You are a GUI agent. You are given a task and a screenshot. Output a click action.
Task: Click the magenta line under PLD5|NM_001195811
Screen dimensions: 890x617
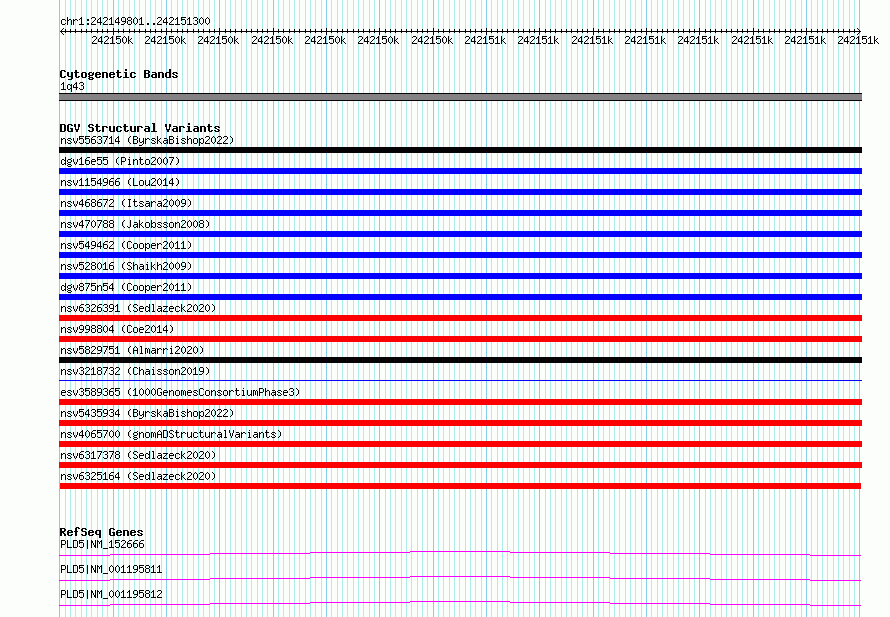point(460,578)
